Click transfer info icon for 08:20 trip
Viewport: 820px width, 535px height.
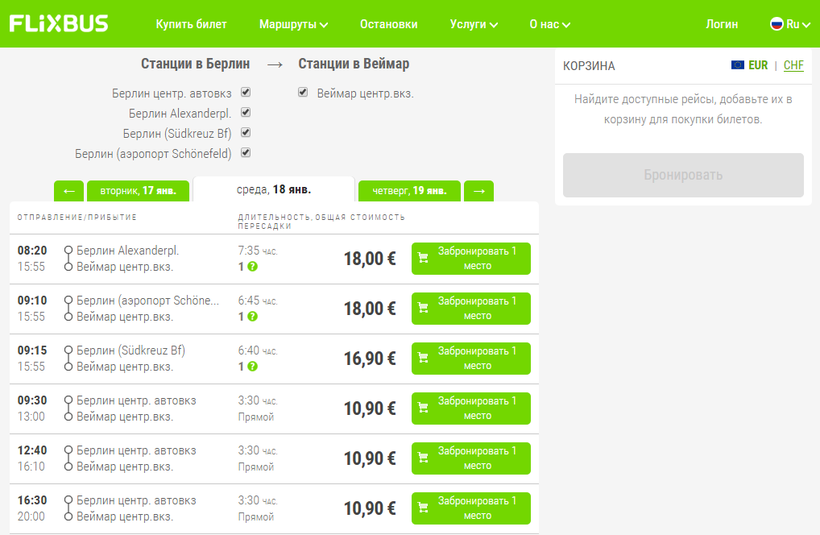click(x=252, y=267)
